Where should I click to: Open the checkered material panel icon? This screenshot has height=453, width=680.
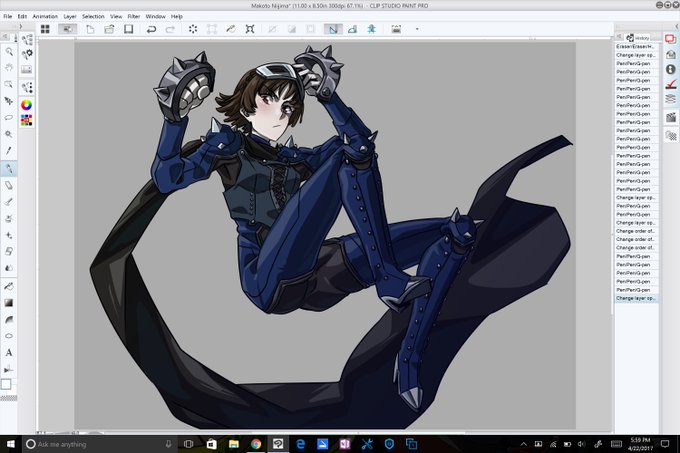click(670, 136)
